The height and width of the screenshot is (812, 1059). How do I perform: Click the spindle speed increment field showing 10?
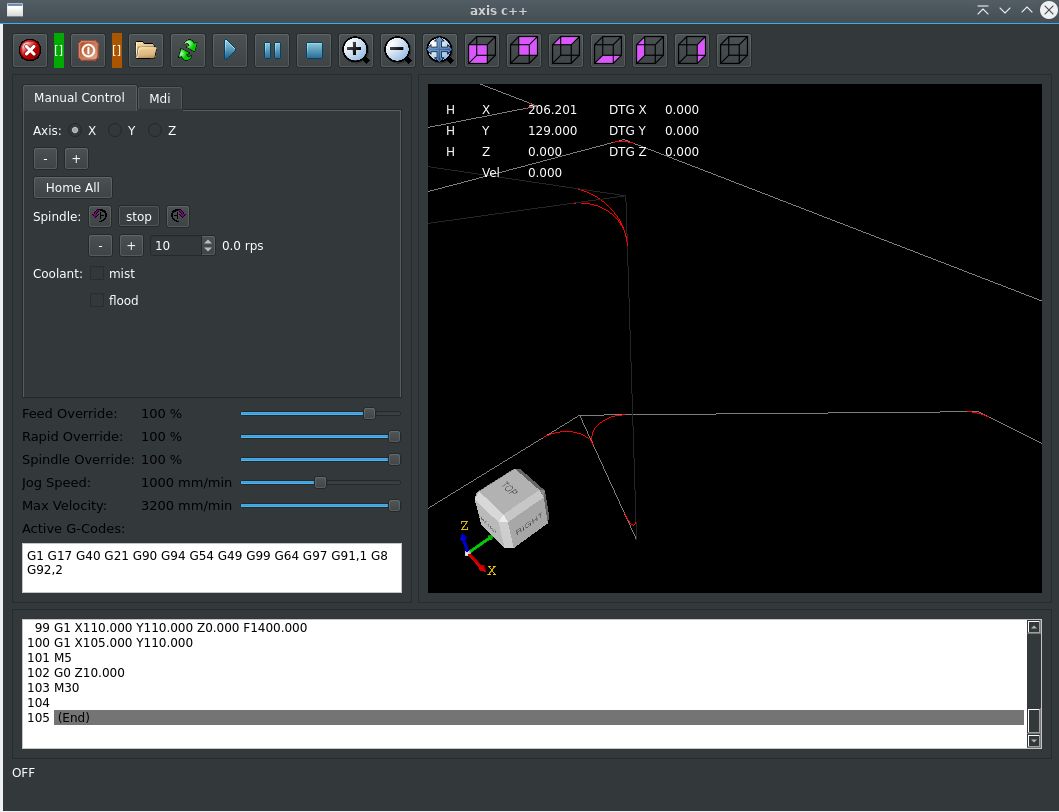[x=176, y=245]
